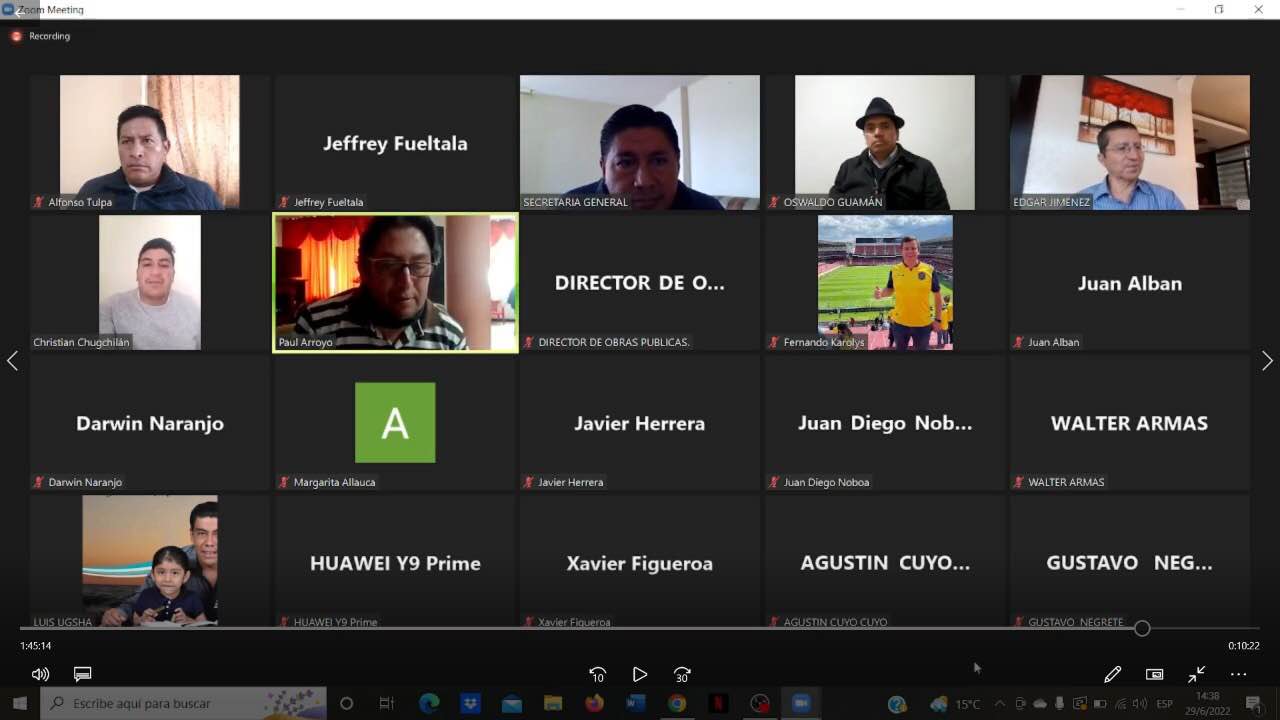Open the volume control
Image resolution: width=1280 pixels, height=720 pixels.
click(40, 675)
